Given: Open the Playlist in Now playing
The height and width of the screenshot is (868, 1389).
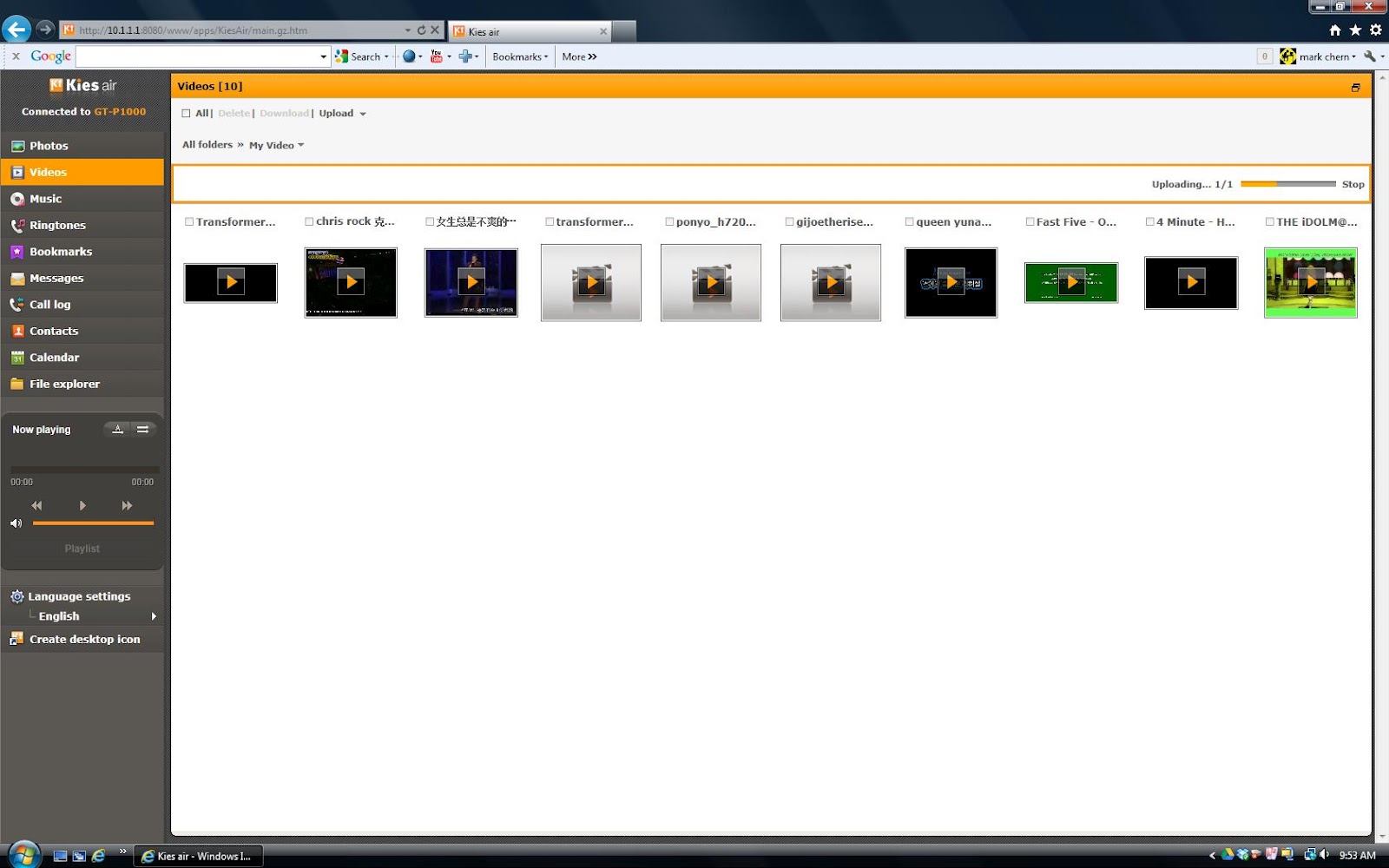Looking at the screenshot, I should point(82,549).
